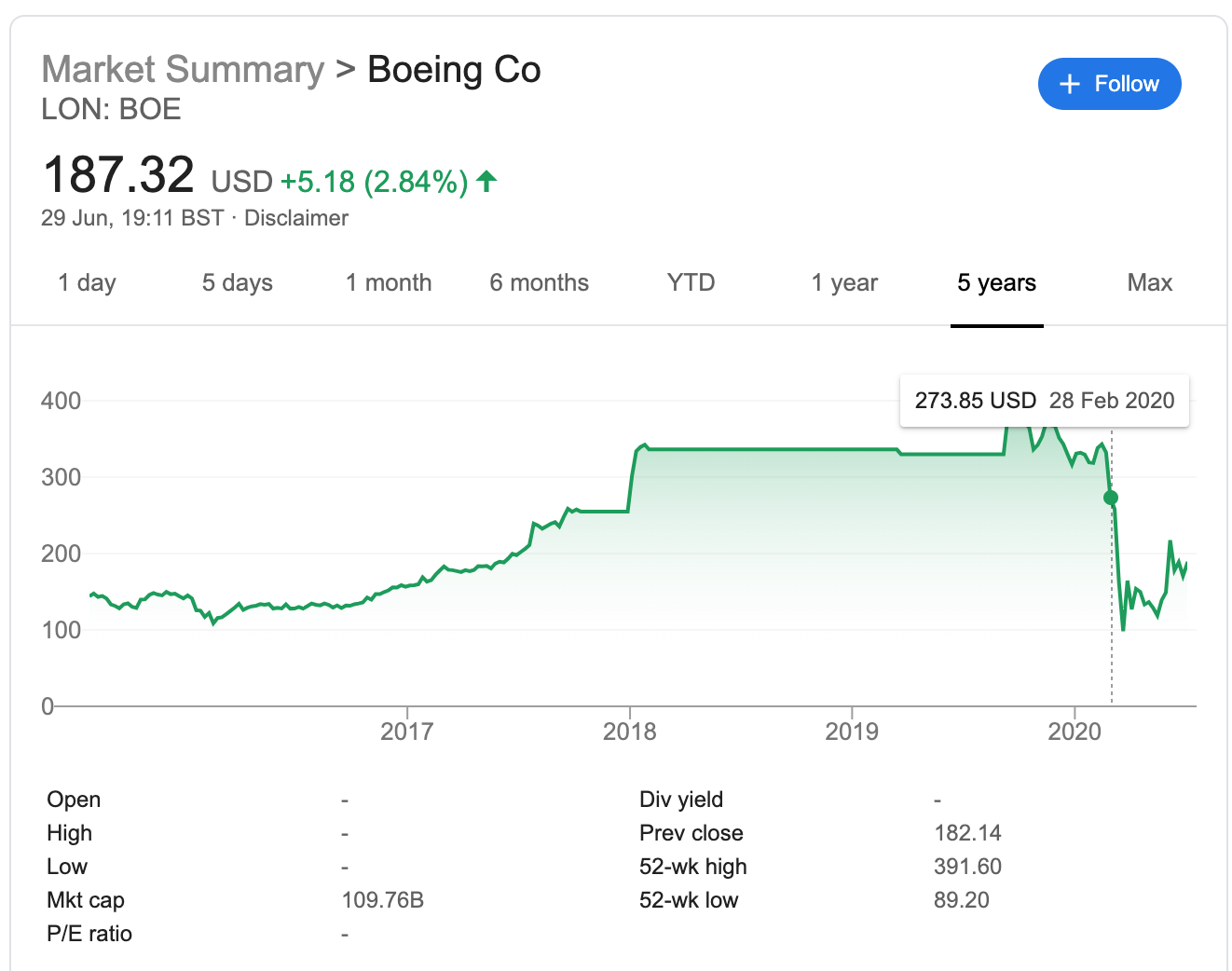Click the Open label

(74, 800)
